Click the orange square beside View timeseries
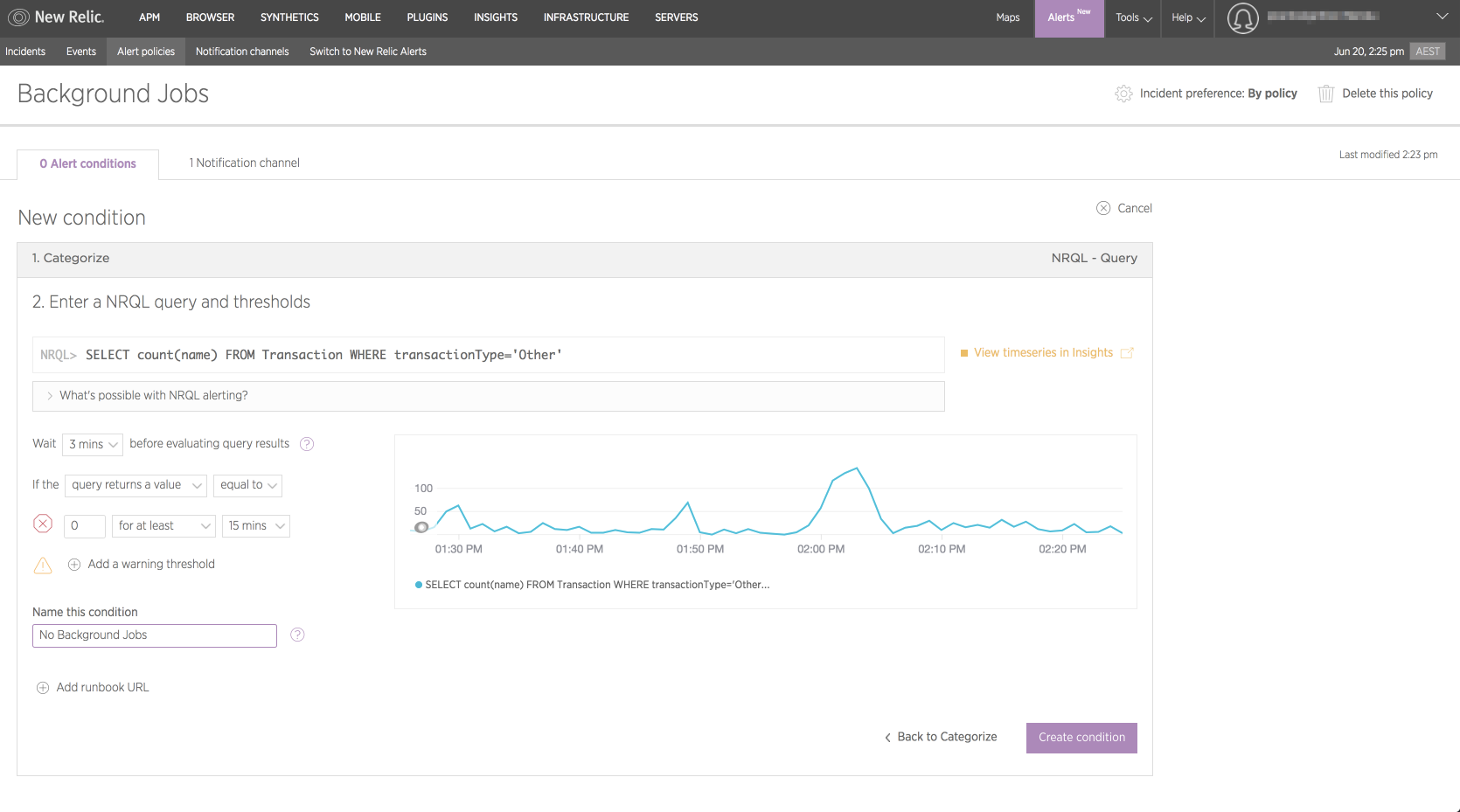Screen dimensions: 1460x812 964,353
